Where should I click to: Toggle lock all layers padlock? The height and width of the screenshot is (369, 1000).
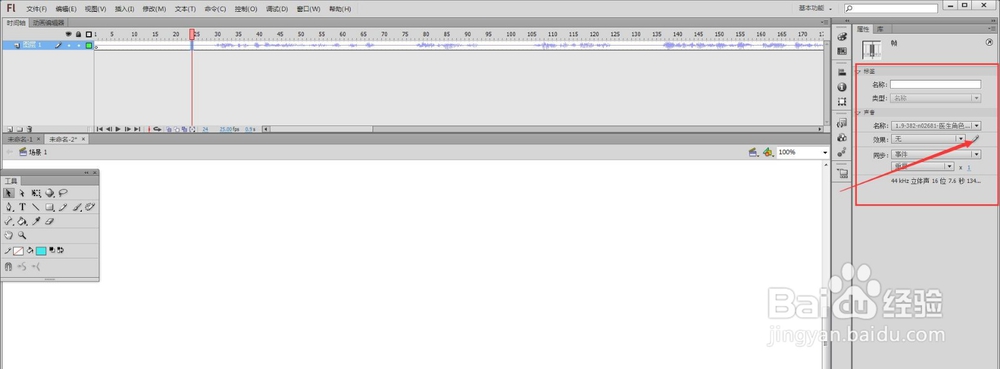[78, 34]
